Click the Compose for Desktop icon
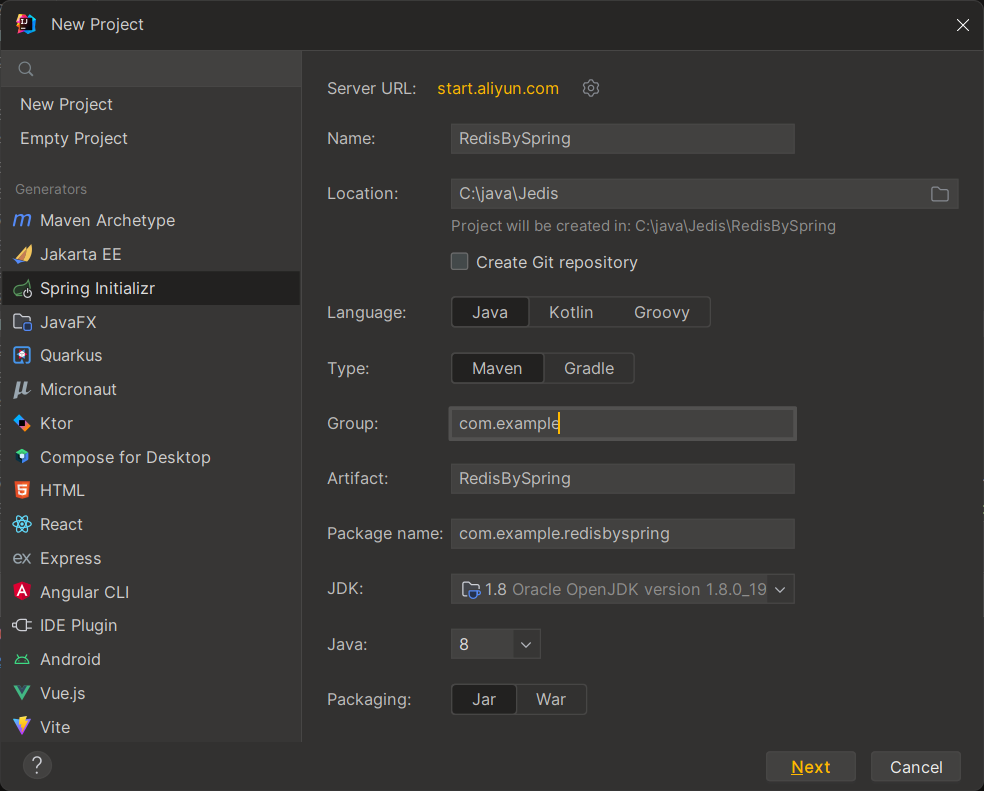Image resolution: width=984 pixels, height=791 pixels. [22, 456]
